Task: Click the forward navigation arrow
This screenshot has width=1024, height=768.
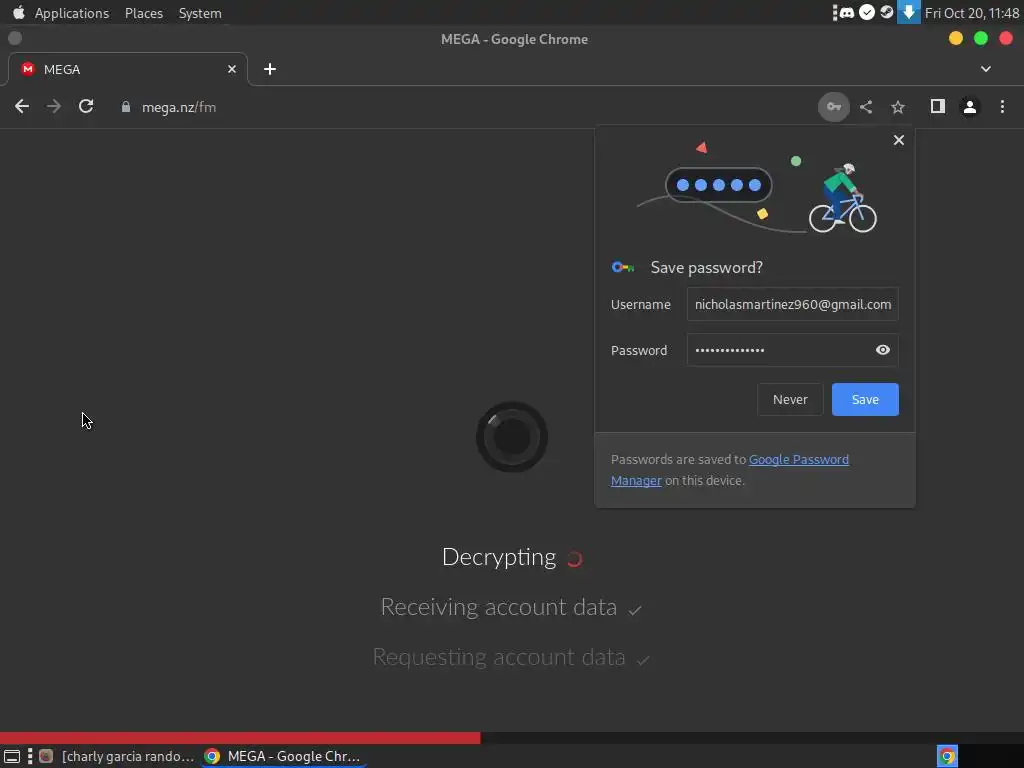Action: pyautogui.click(x=54, y=106)
